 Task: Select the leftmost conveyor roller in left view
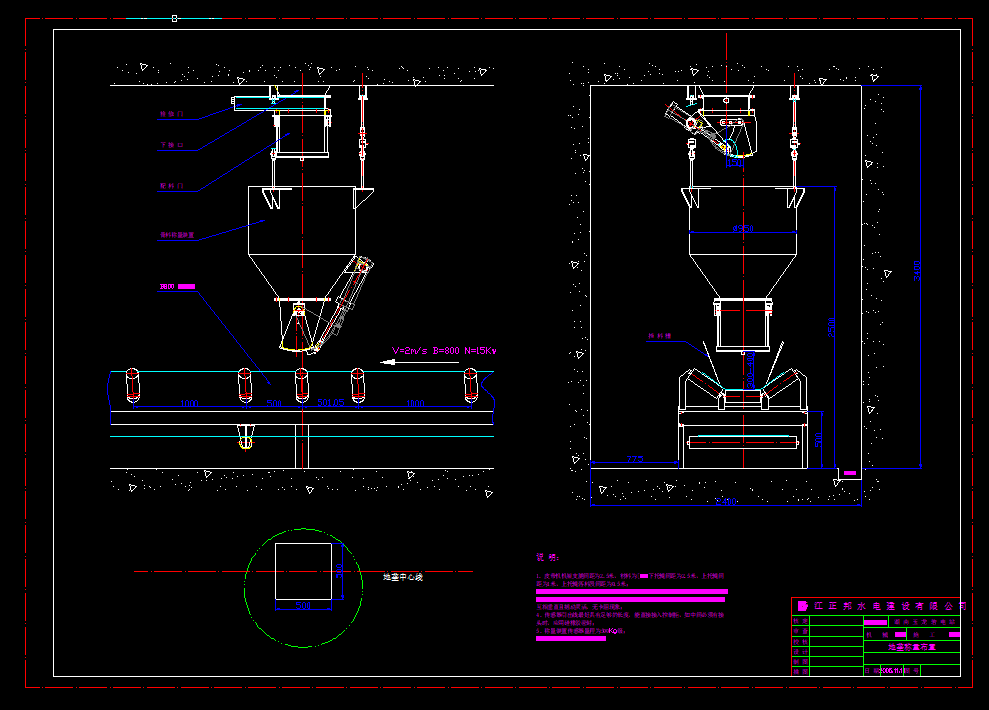(x=133, y=384)
